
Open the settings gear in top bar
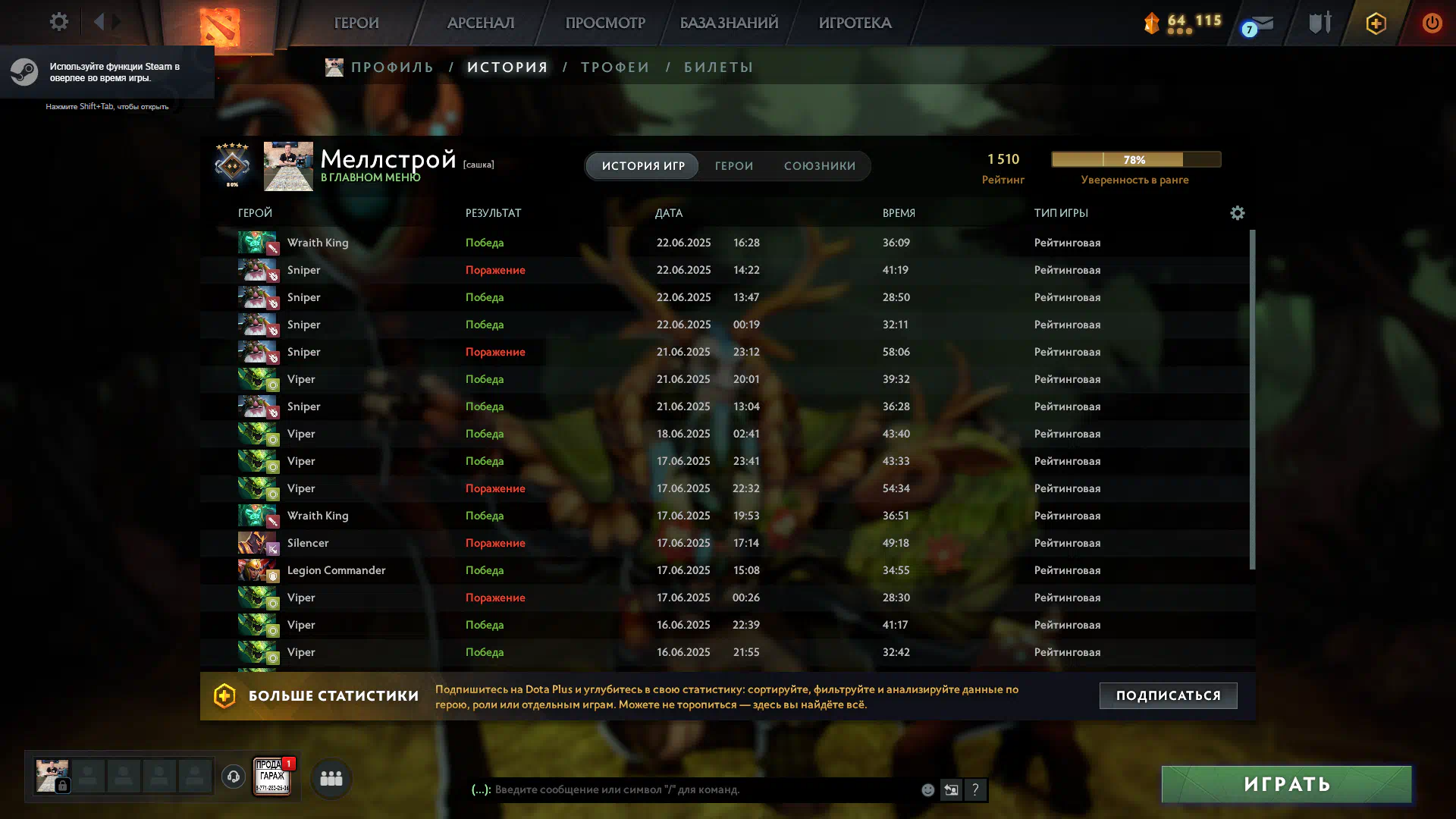click(59, 22)
